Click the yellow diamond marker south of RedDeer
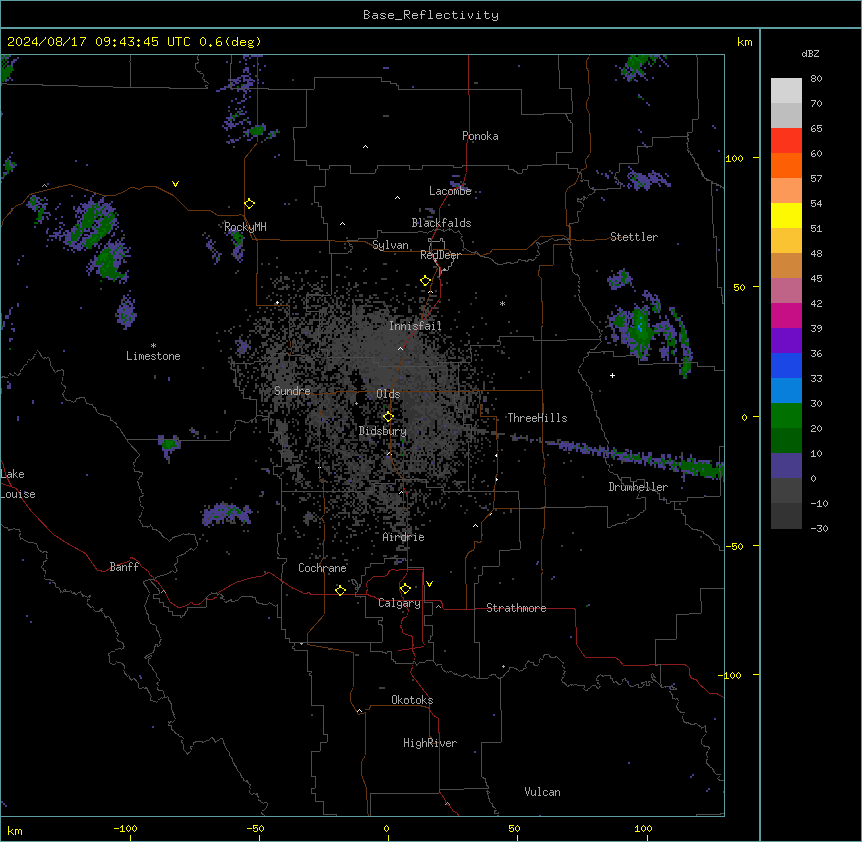Screen dimensions: 862x842 pos(426,281)
